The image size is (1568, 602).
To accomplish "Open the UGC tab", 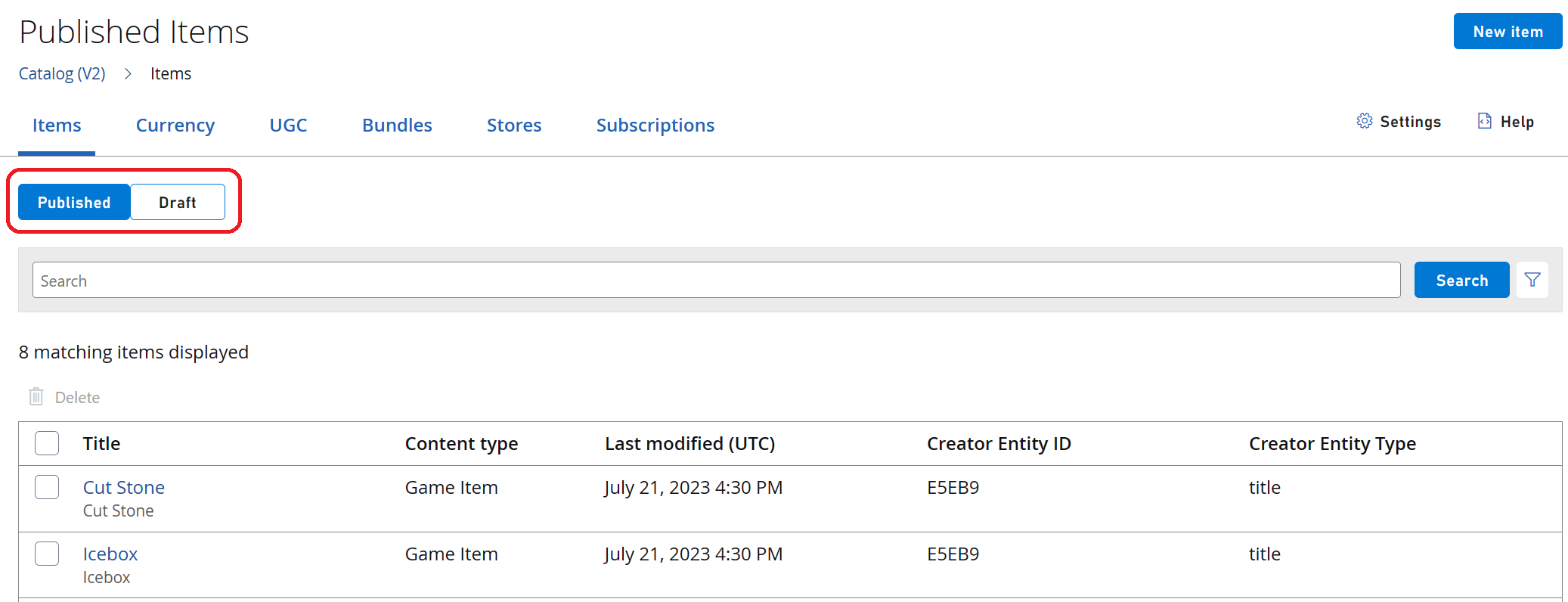I will point(288,125).
